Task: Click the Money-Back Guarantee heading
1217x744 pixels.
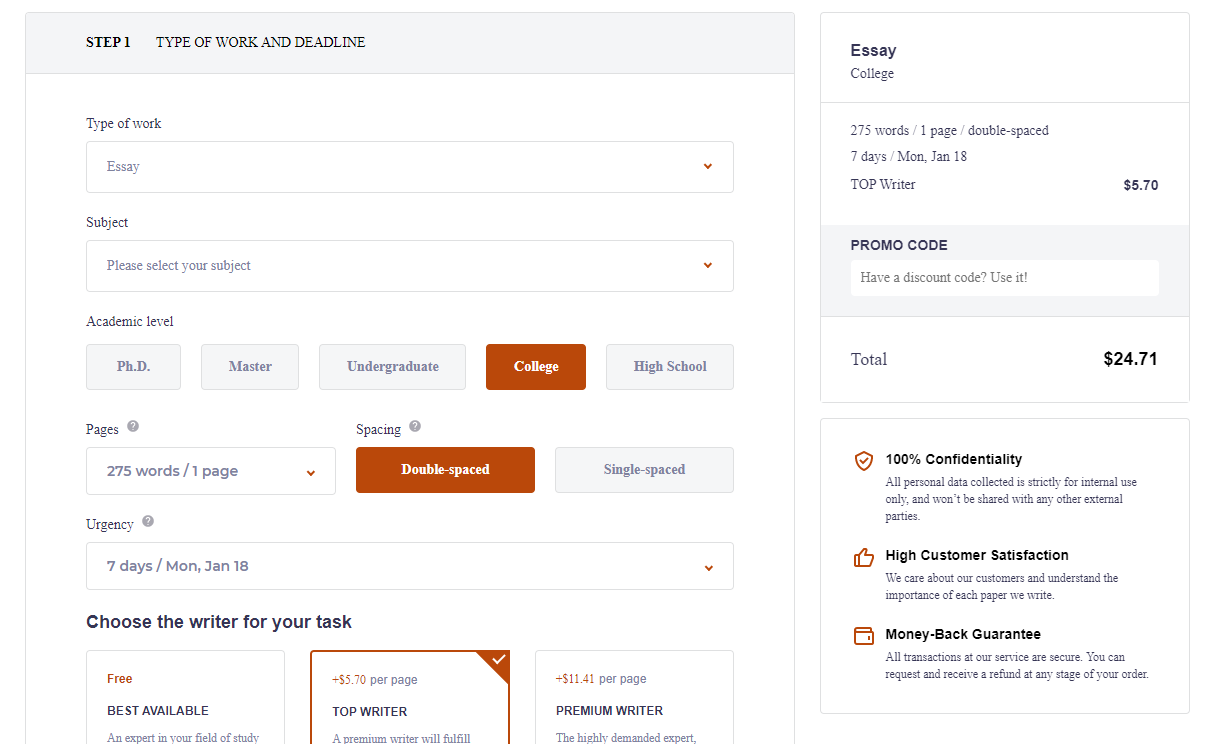Action: point(963,634)
